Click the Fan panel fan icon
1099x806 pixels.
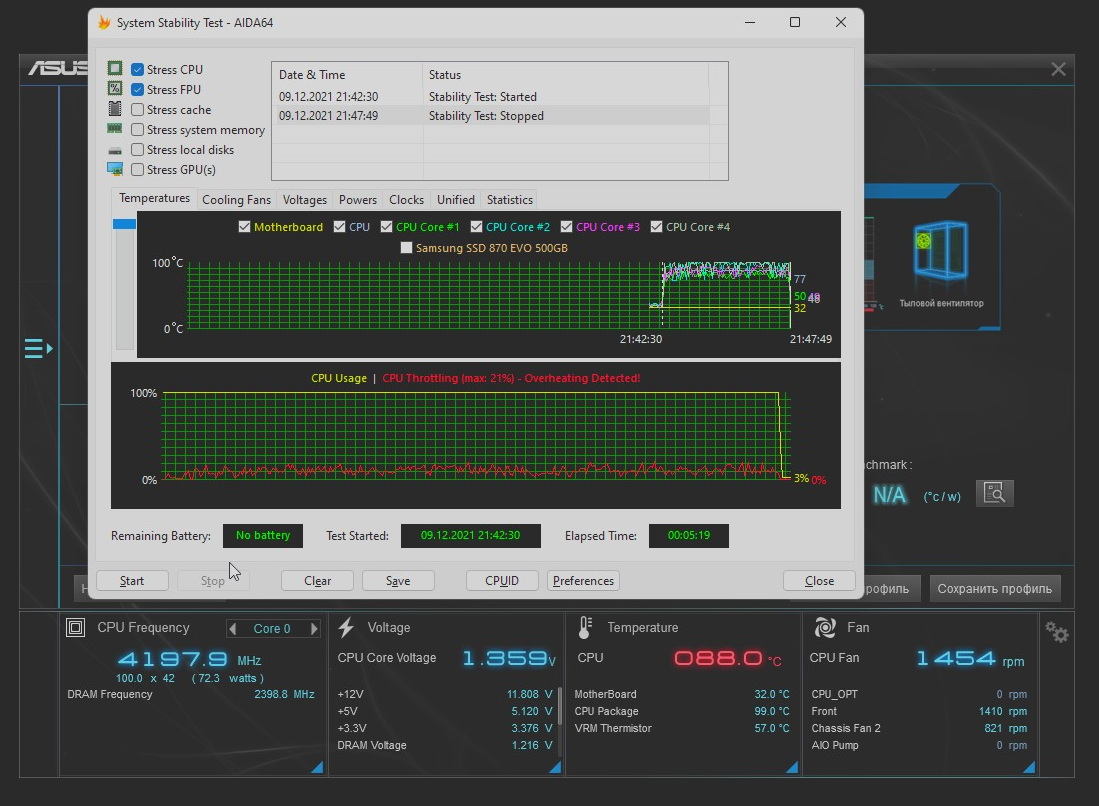pyautogui.click(x=825, y=627)
